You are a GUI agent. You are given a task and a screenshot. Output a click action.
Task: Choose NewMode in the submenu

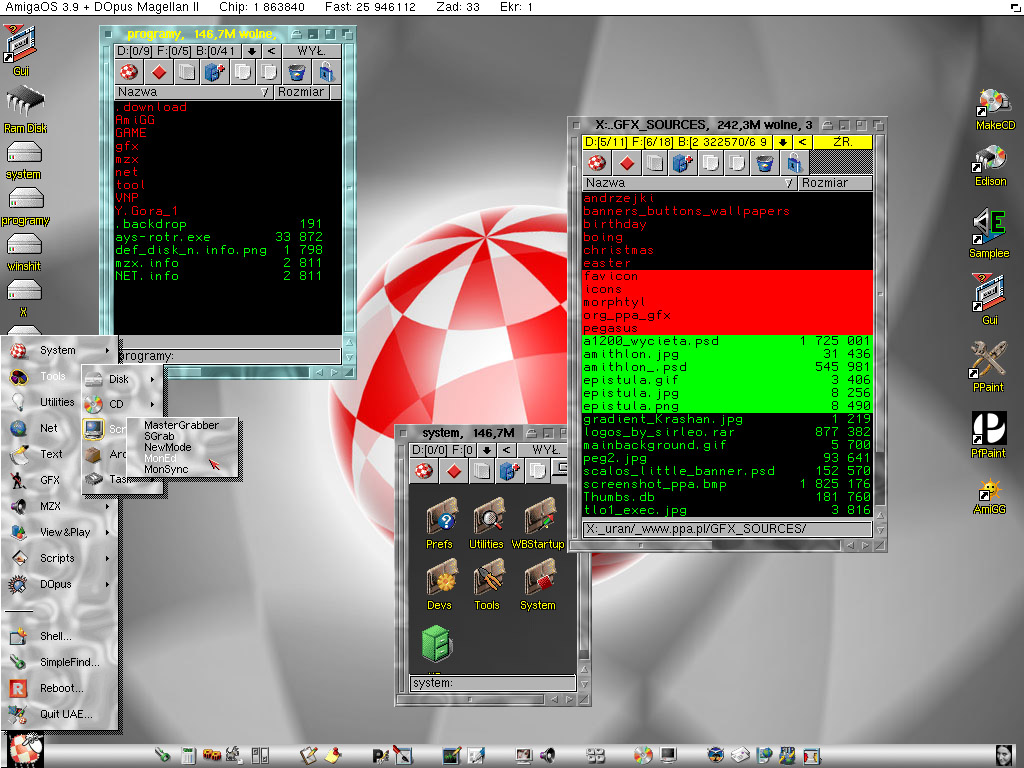pos(168,447)
